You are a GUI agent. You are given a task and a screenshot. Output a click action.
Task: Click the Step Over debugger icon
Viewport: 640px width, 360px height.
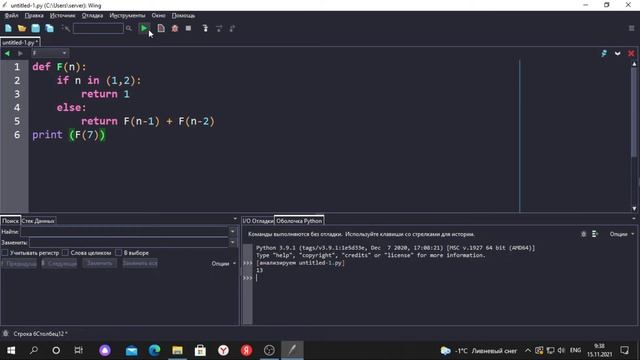coord(219,28)
